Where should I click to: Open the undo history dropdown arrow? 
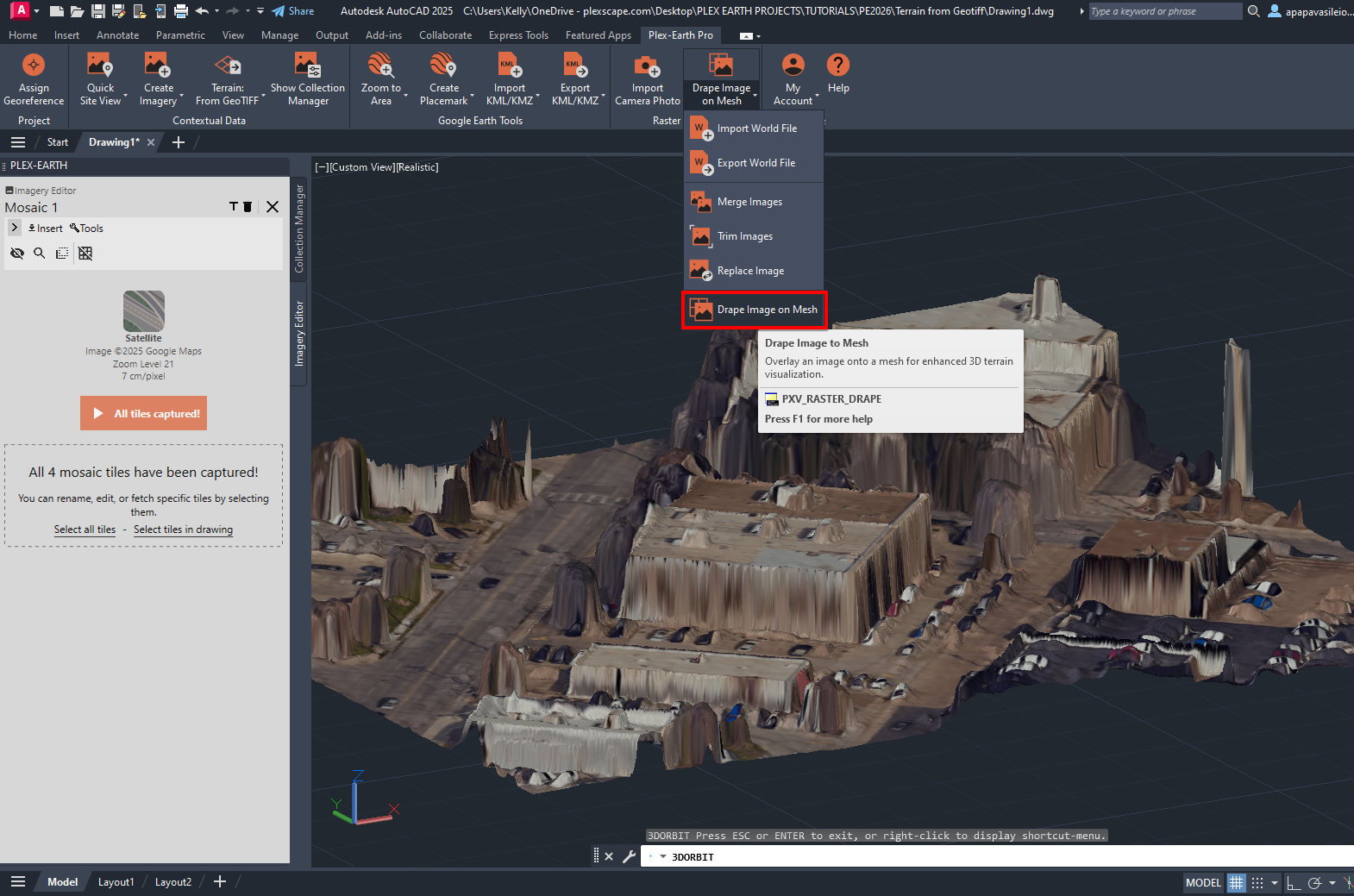pyautogui.click(x=216, y=11)
